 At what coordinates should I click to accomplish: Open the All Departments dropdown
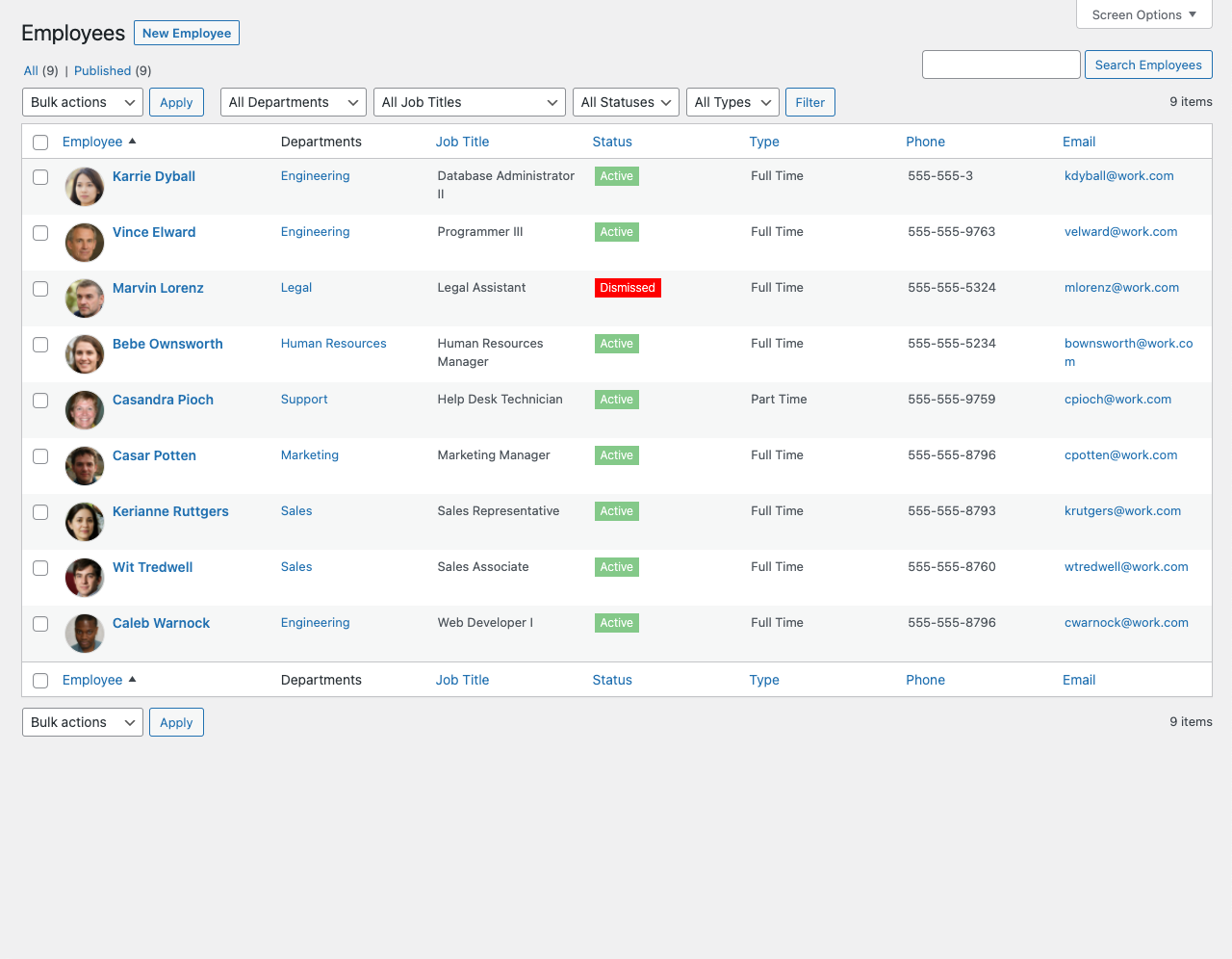(x=293, y=102)
